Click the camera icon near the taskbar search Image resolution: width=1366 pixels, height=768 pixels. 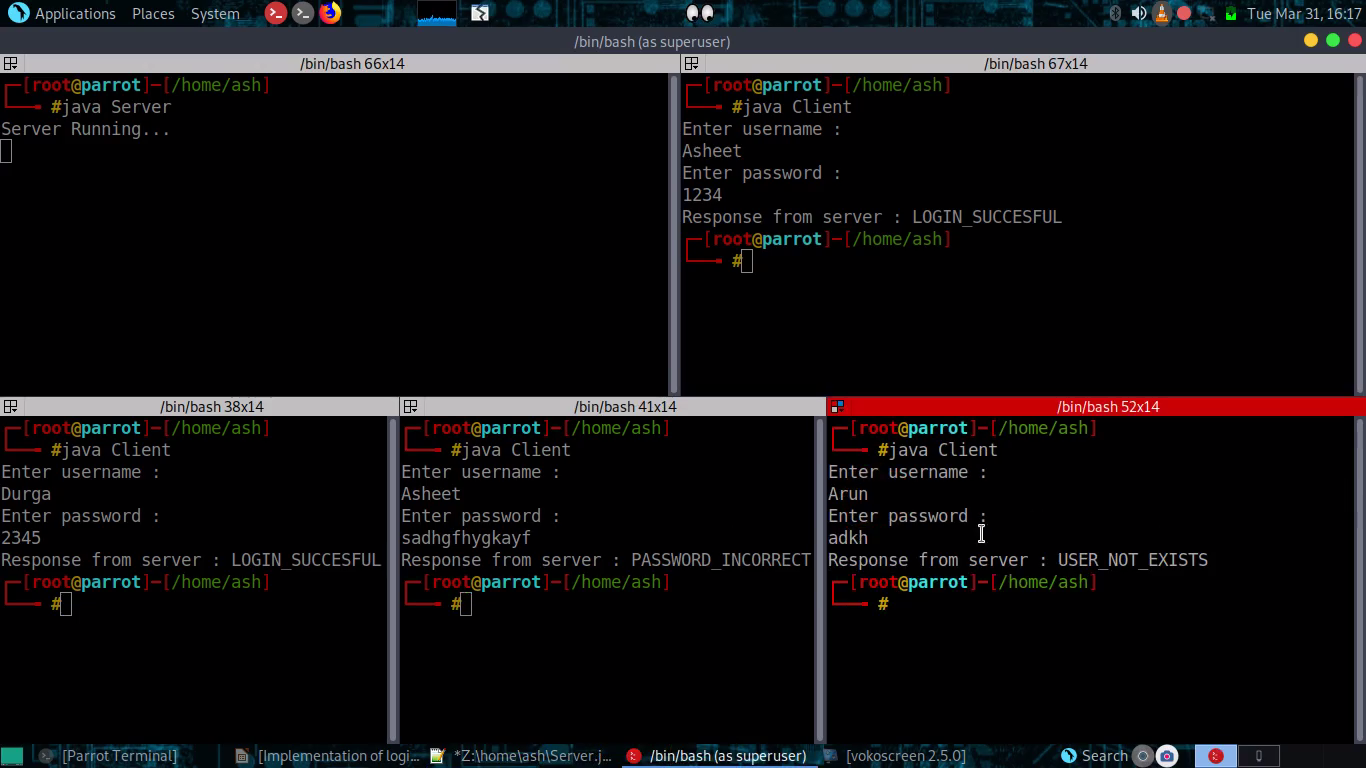coord(1166,755)
